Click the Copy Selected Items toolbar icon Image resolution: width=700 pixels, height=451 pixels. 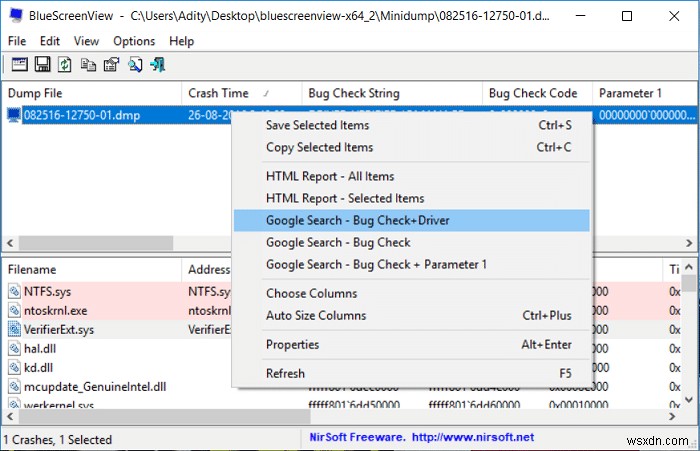(x=88, y=65)
